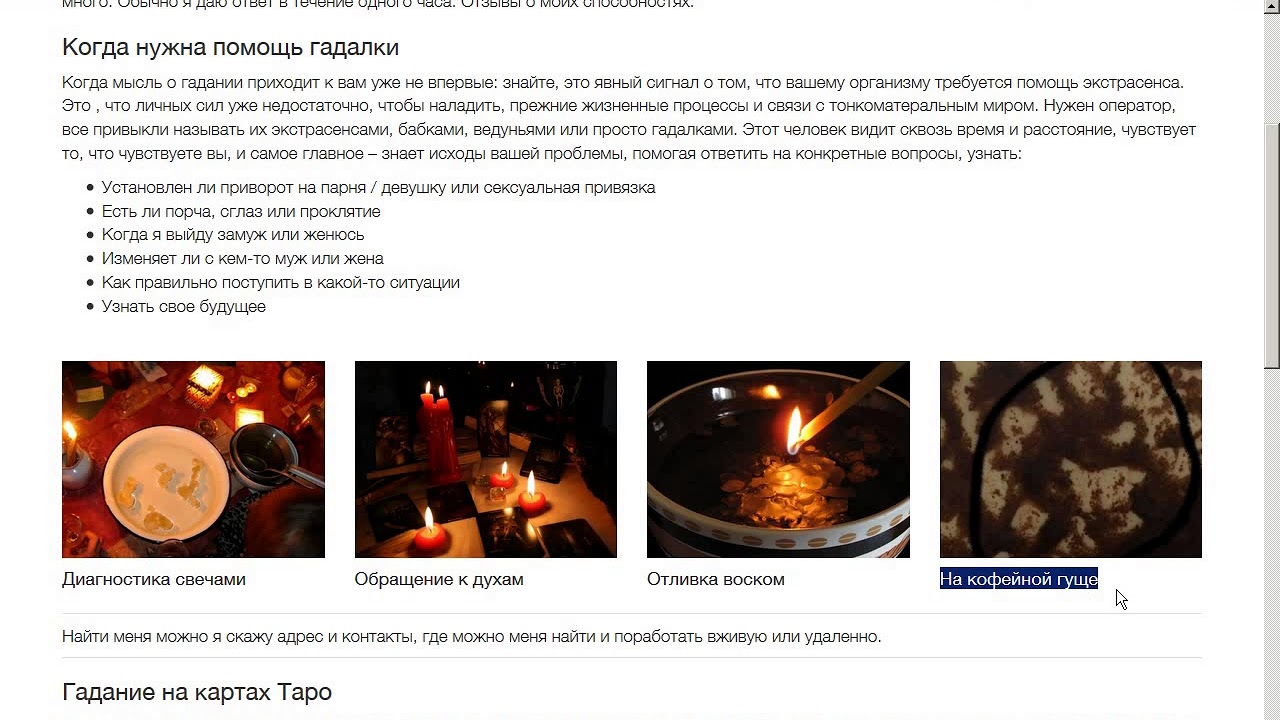
Task: Click the Найти меня можно contact sentence
Action: point(472,636)
